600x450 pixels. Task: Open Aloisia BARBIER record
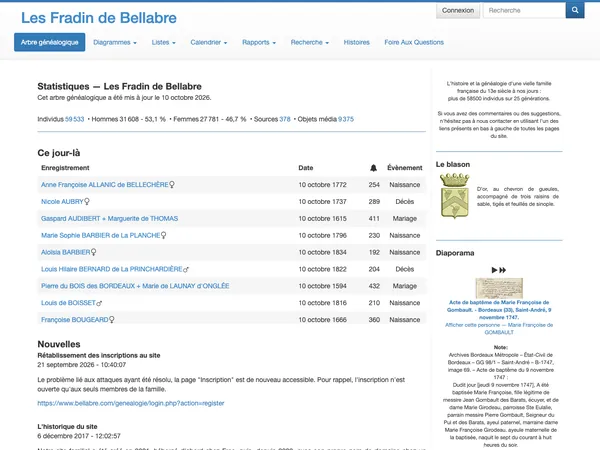point(65,252)
